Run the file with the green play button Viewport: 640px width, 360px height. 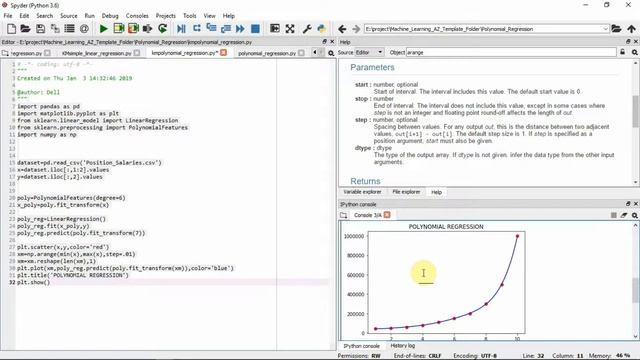(x=103, y=29)
